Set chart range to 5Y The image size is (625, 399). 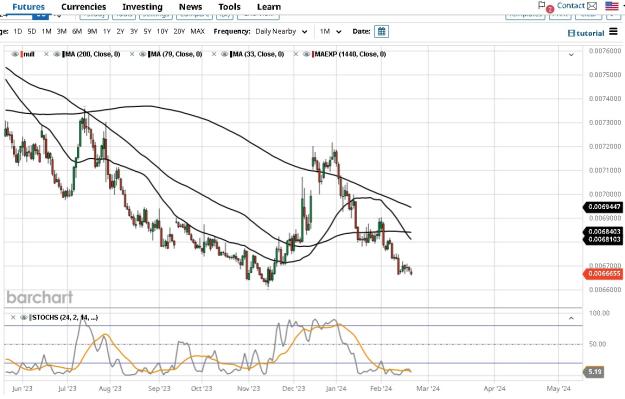(147, 31)
